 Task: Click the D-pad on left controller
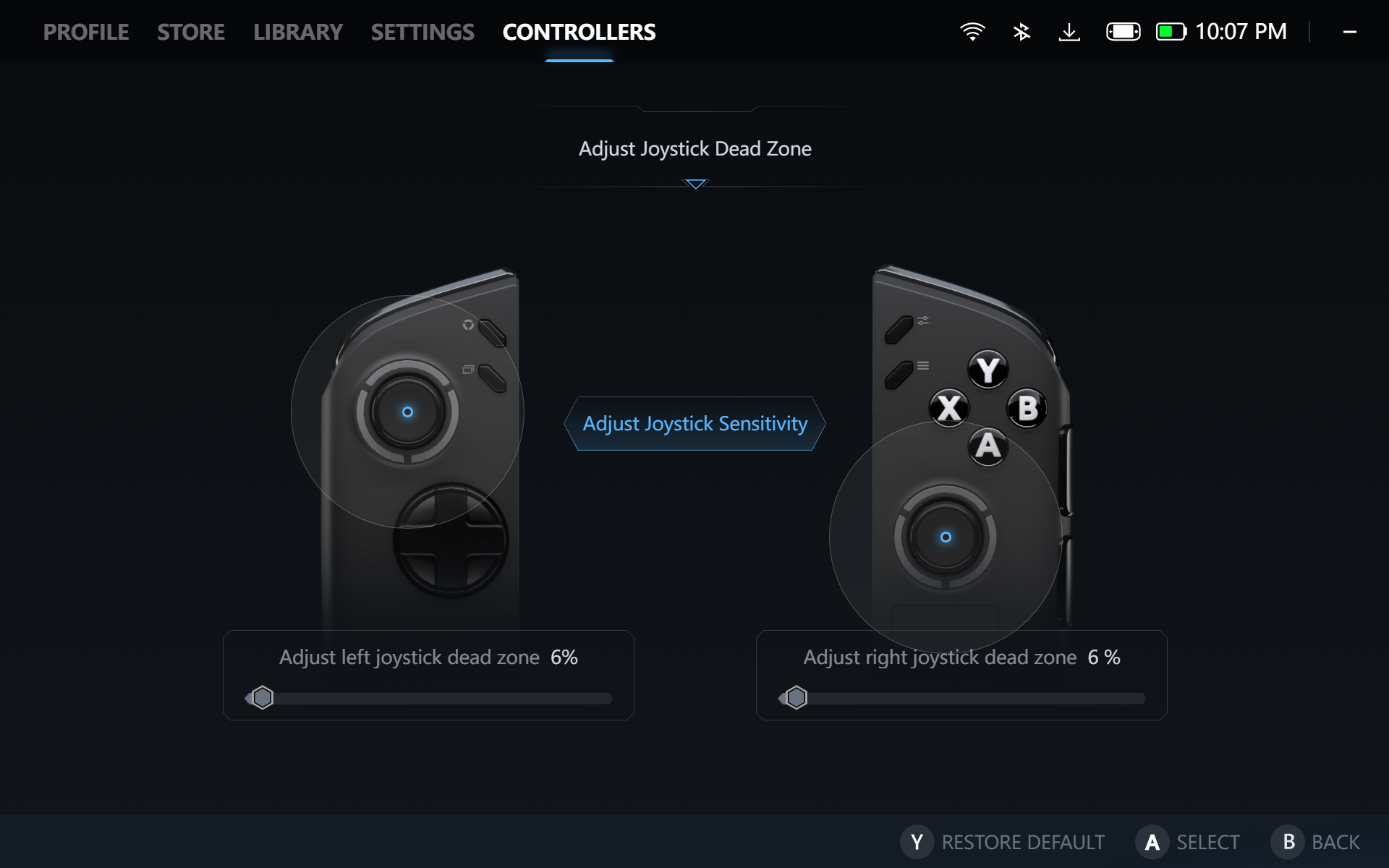(x=450, y=540)
